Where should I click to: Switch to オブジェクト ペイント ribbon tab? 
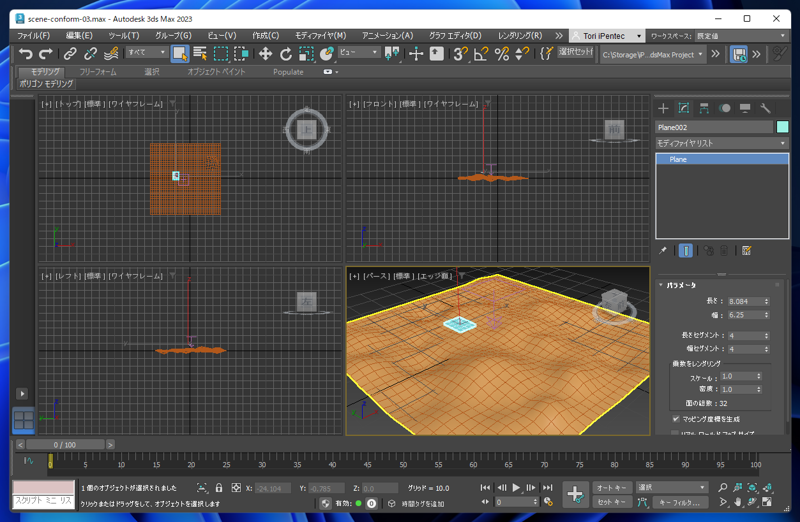click(216, 72)
